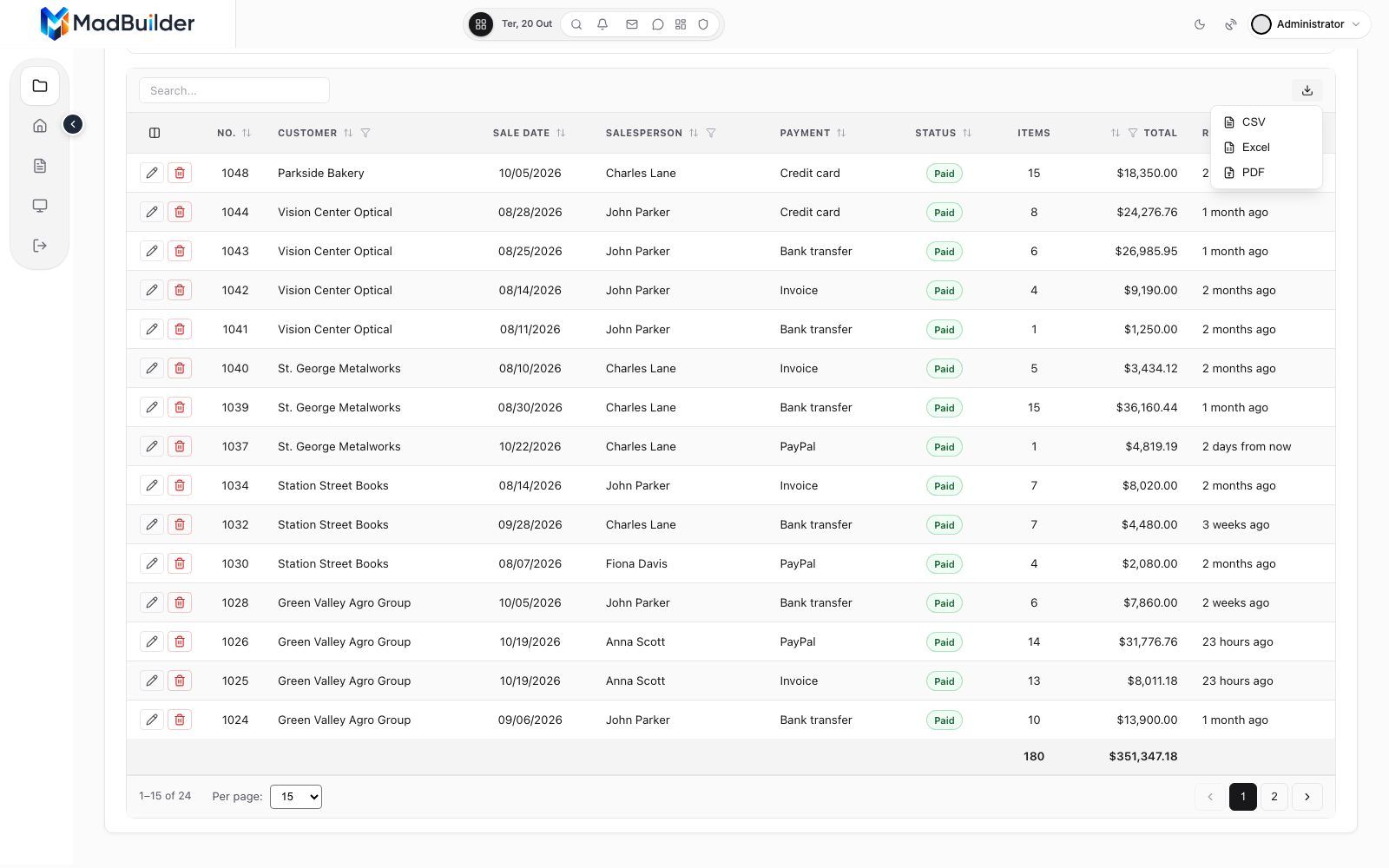Click the search icon in top toolbar
This screenshot has width=1389, height=868.
coord(576,24)
